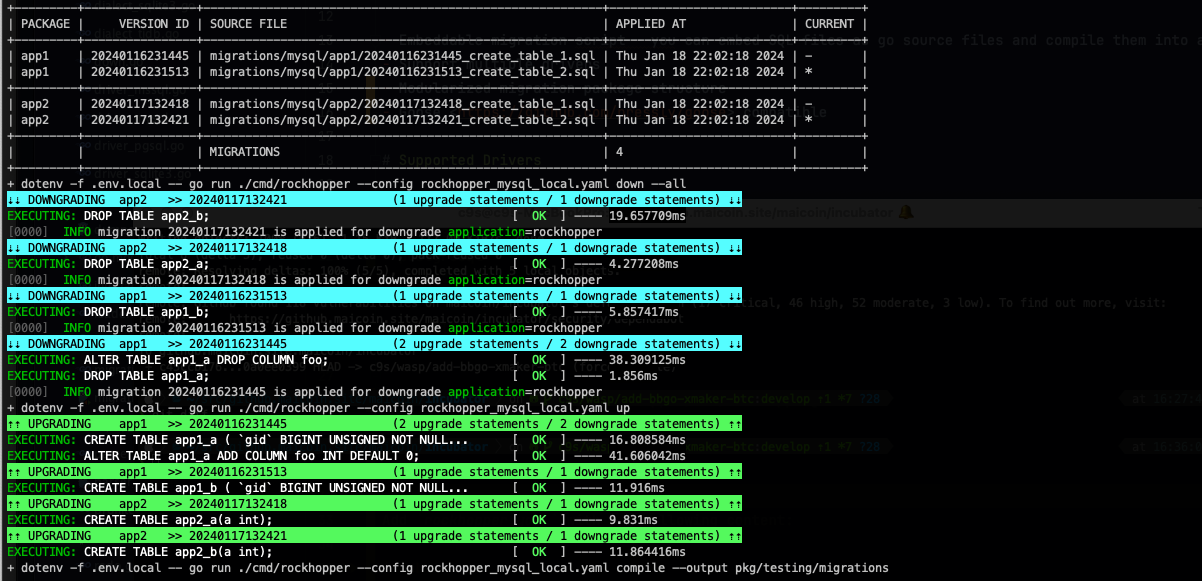This screenshot has width=1202, height=581.
Task: Click the 38.309125ms timing value
Action: [647, 361]
